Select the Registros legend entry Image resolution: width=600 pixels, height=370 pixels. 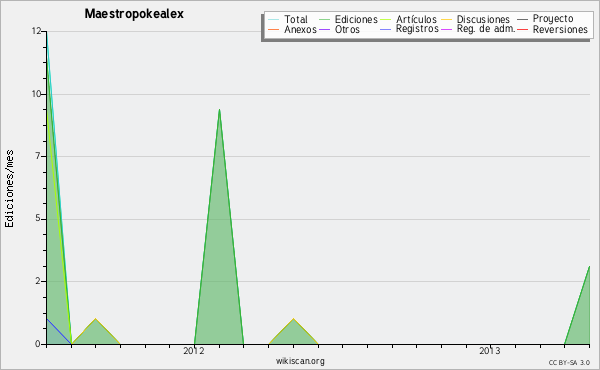click(417, 29)
